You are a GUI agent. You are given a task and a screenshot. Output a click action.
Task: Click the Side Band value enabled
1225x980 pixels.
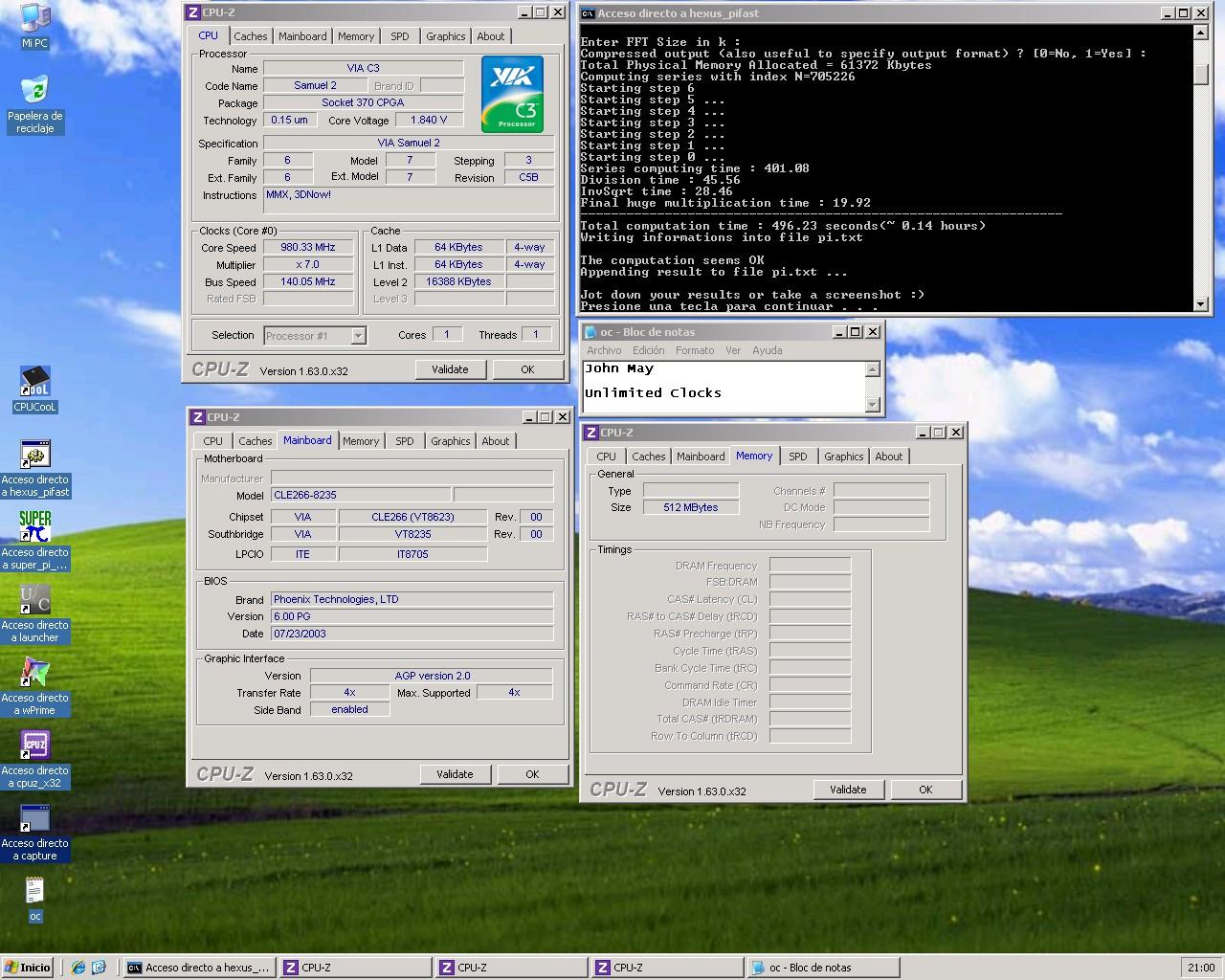pyautogui.click(x=350, y=709)
